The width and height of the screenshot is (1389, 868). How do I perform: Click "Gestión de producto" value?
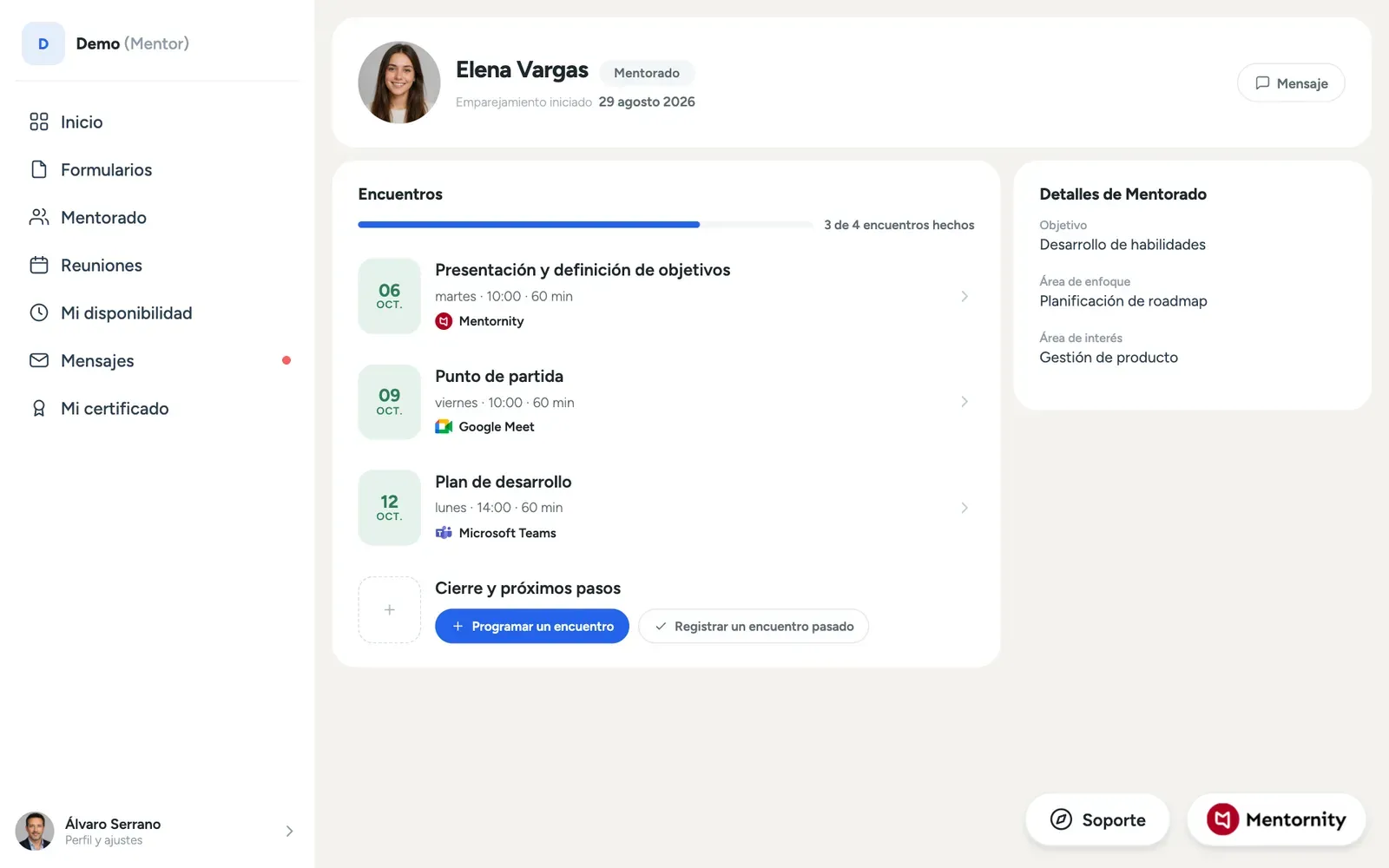(x=1109, y=358)
